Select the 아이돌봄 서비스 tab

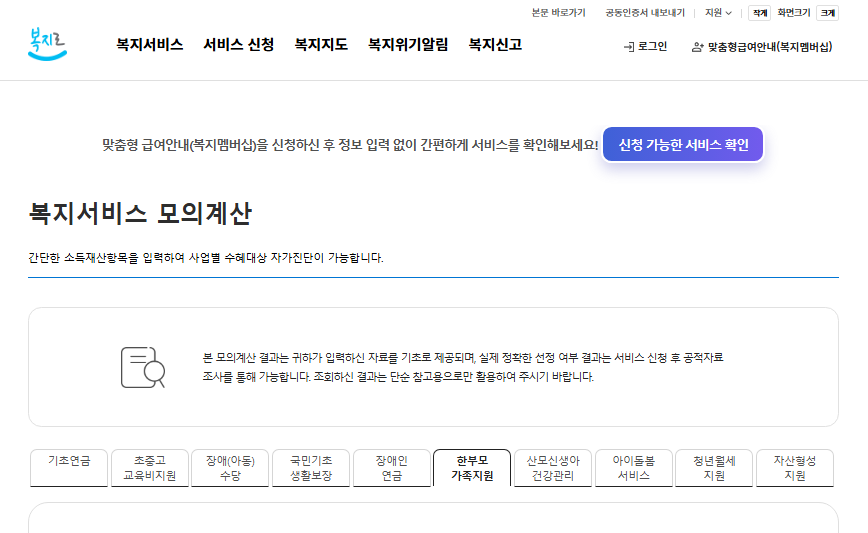634,468
